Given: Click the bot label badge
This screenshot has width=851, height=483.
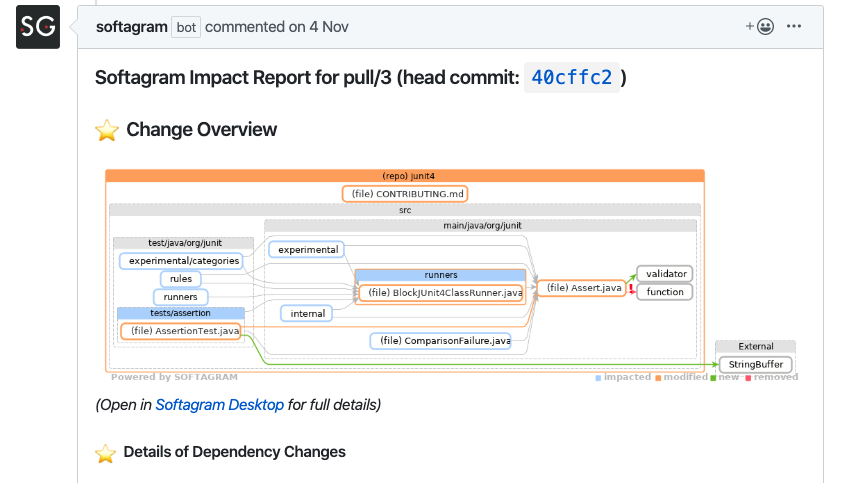Looking at the screenshot, I should tap(186, 27).
